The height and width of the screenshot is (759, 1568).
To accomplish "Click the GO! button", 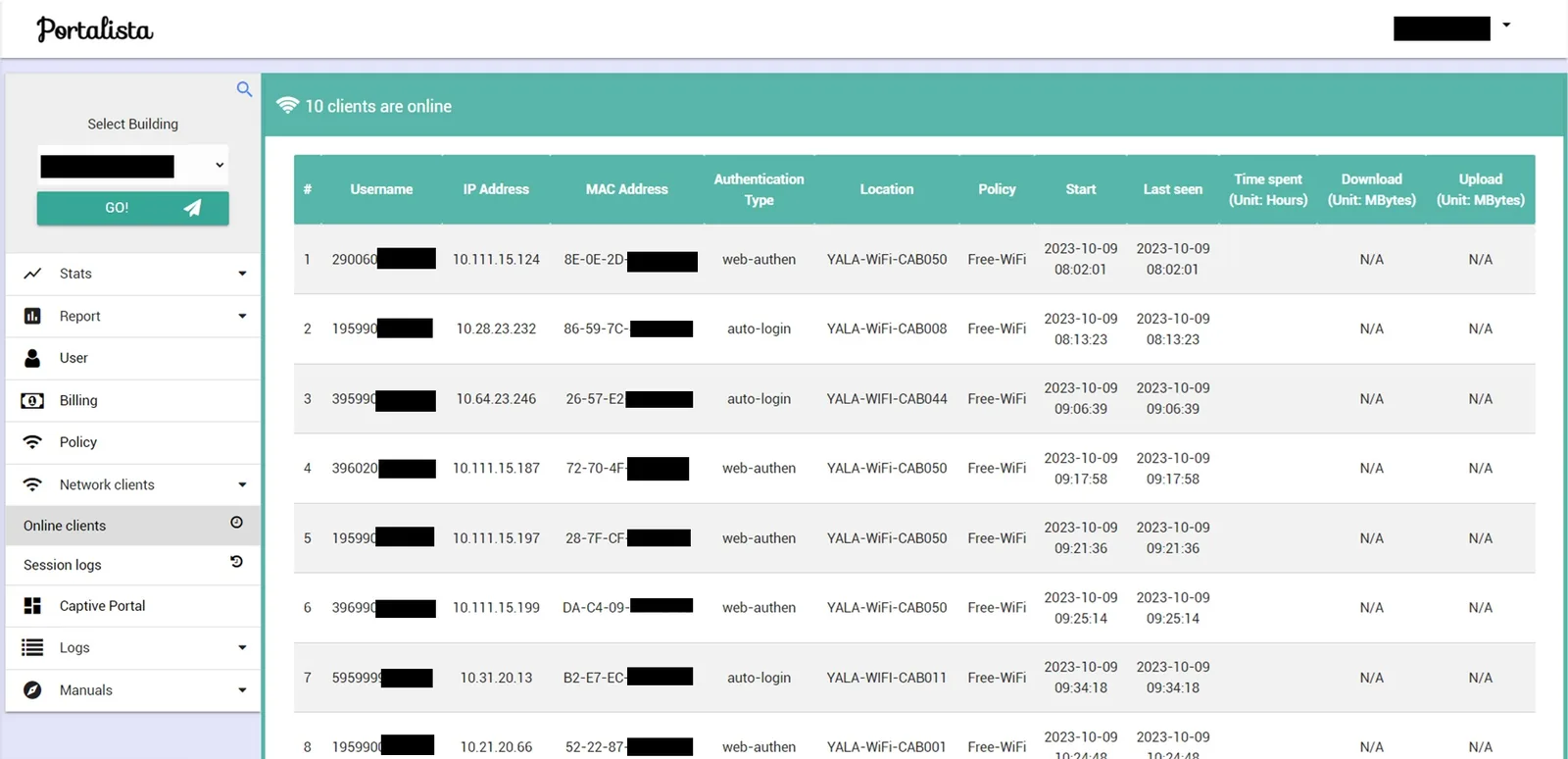I will click(x=133, y=208).
